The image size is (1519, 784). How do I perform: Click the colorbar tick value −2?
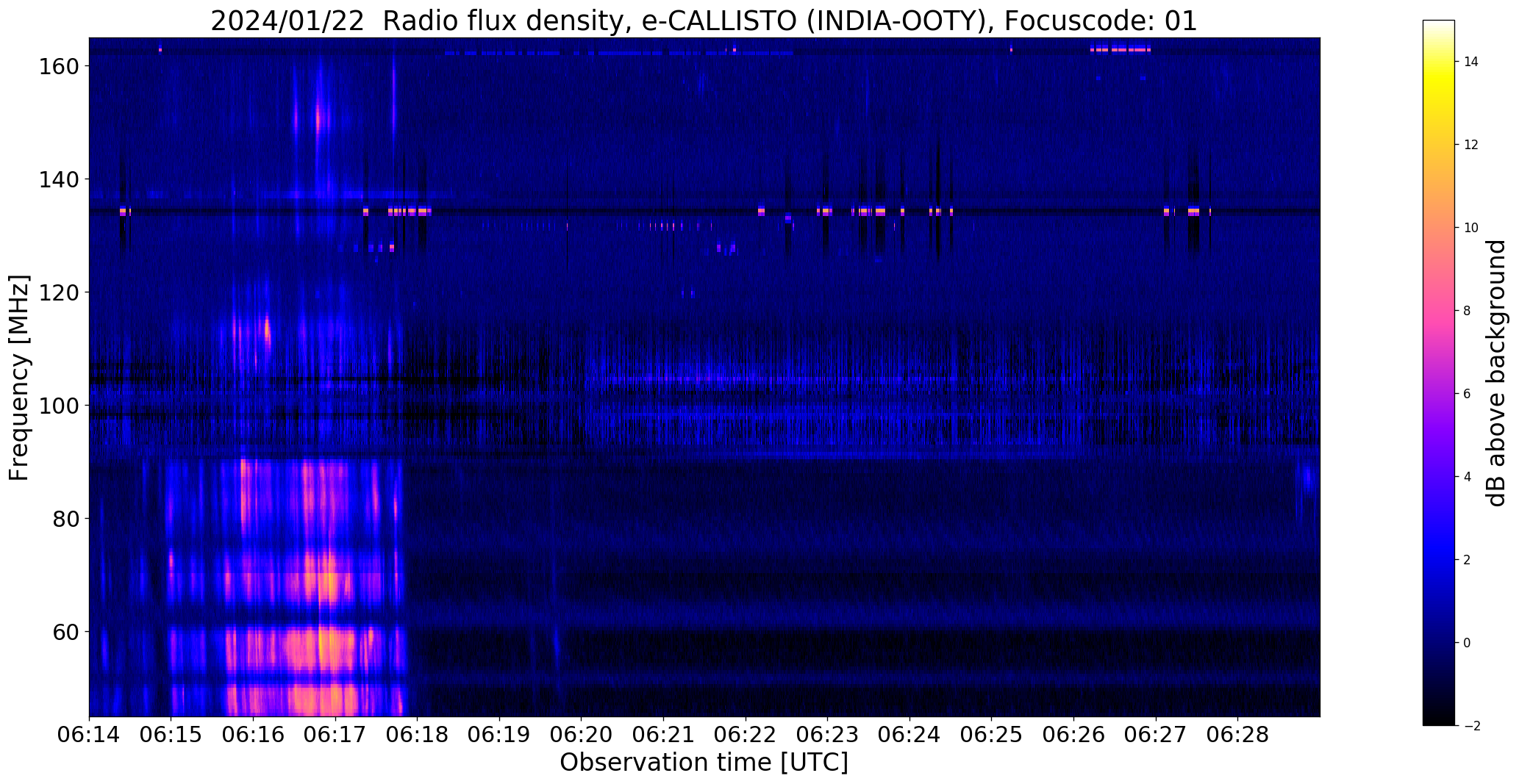click(1470, 726)
